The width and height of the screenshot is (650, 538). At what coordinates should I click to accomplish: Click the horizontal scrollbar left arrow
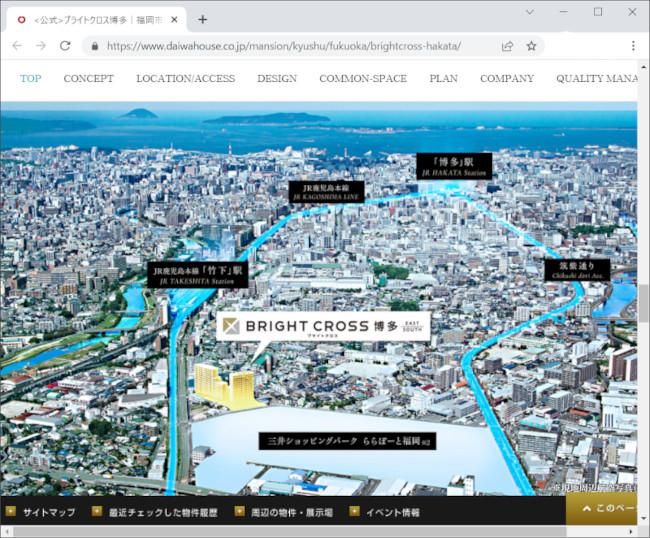click(x=6, y=531)
